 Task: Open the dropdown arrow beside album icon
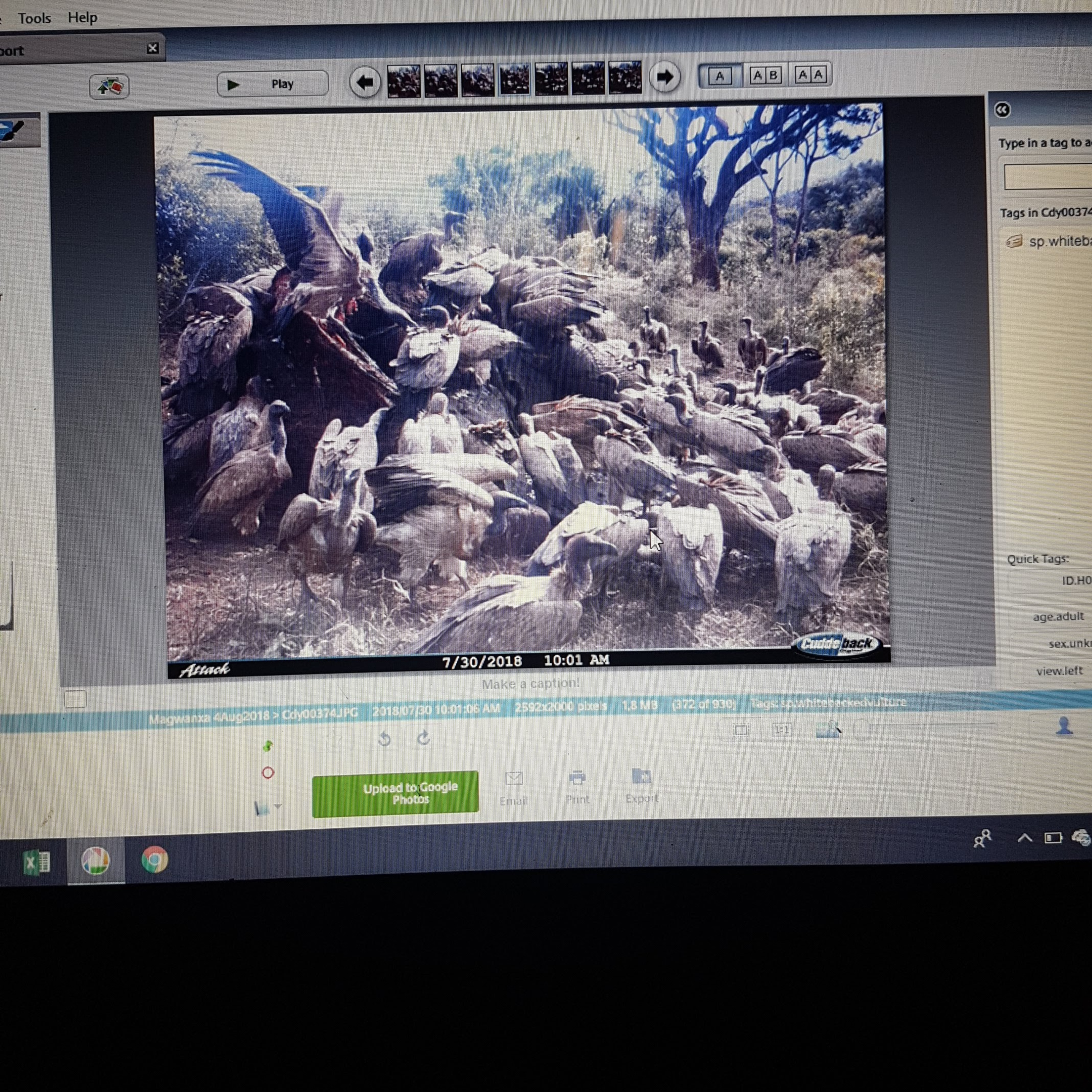click(278, 806)
